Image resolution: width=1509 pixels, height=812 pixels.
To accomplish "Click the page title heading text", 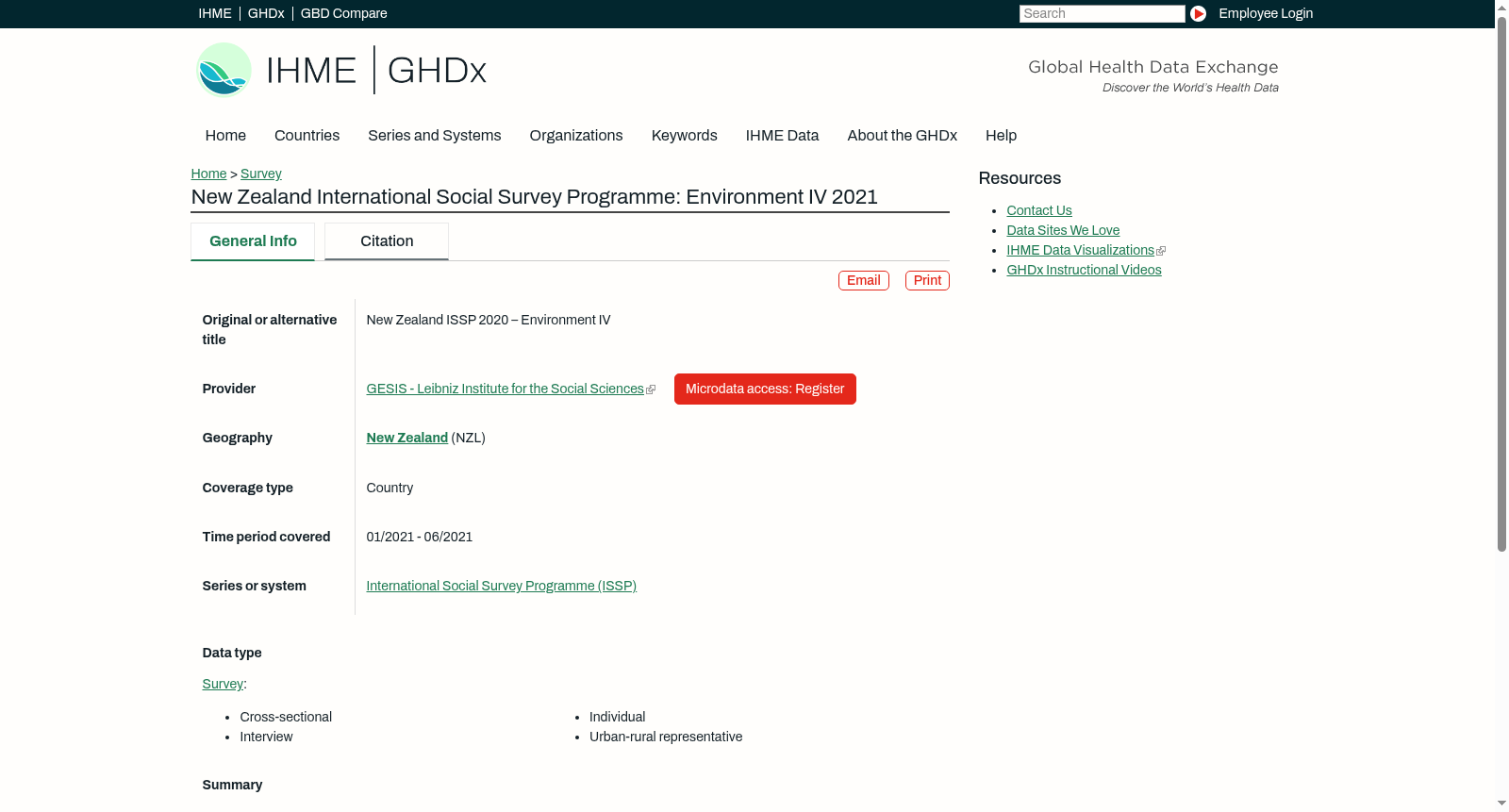I will [534, 197].
